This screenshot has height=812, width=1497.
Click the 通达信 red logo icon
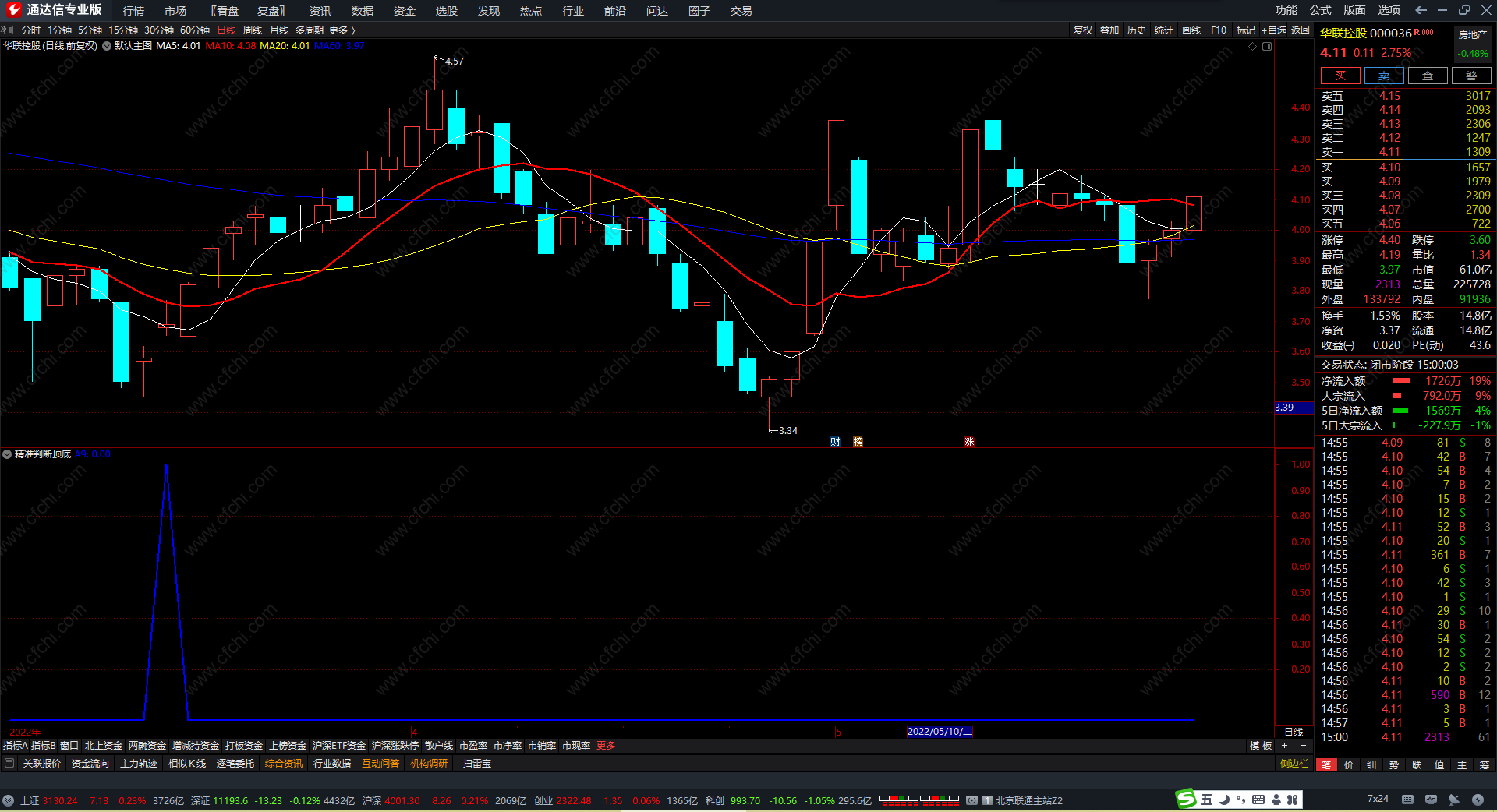pos(14,10)
